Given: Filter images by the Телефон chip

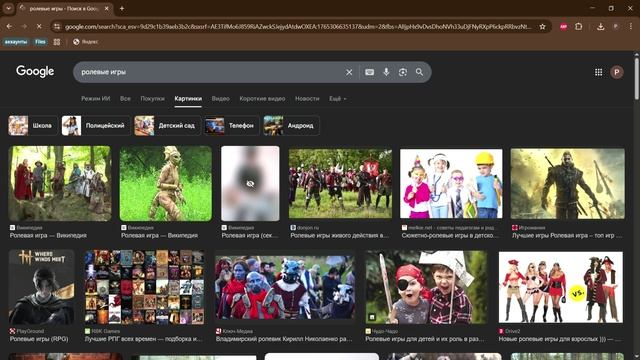Looking at the screenshot, I should (x=231, y=126).
